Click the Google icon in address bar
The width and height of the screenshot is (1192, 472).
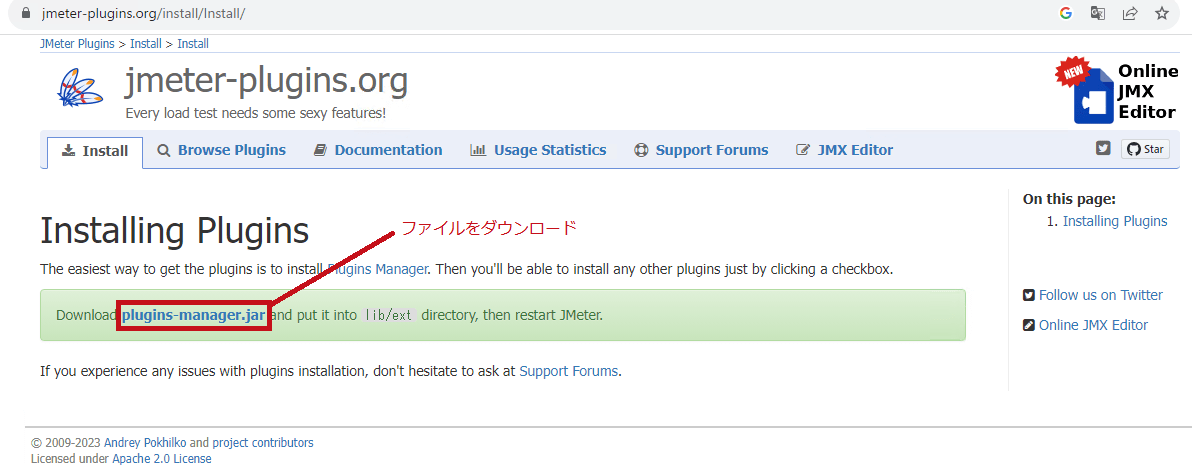coord(1065,13)
